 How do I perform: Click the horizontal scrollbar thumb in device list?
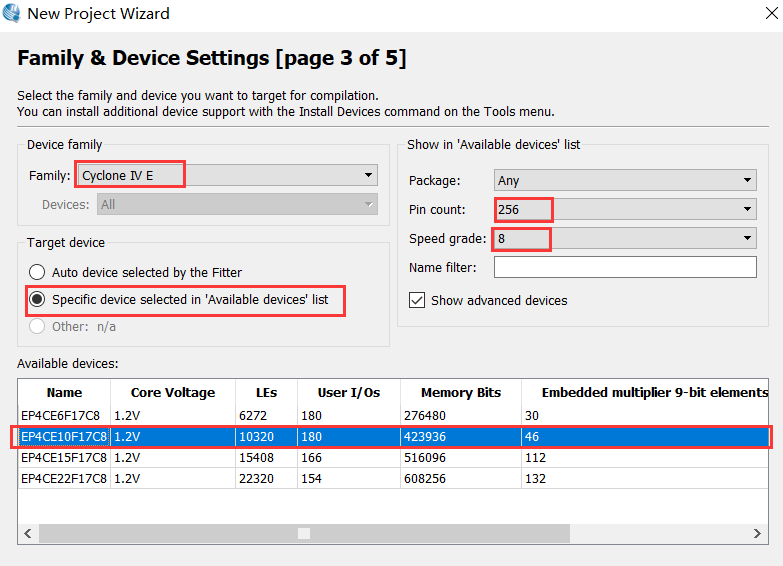click(304, 534)
